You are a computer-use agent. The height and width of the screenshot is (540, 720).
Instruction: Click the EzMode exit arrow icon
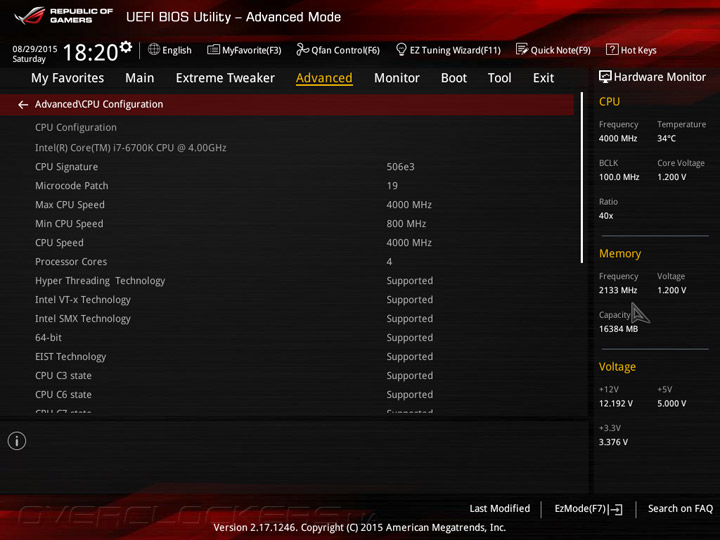[x=616, y=509]
